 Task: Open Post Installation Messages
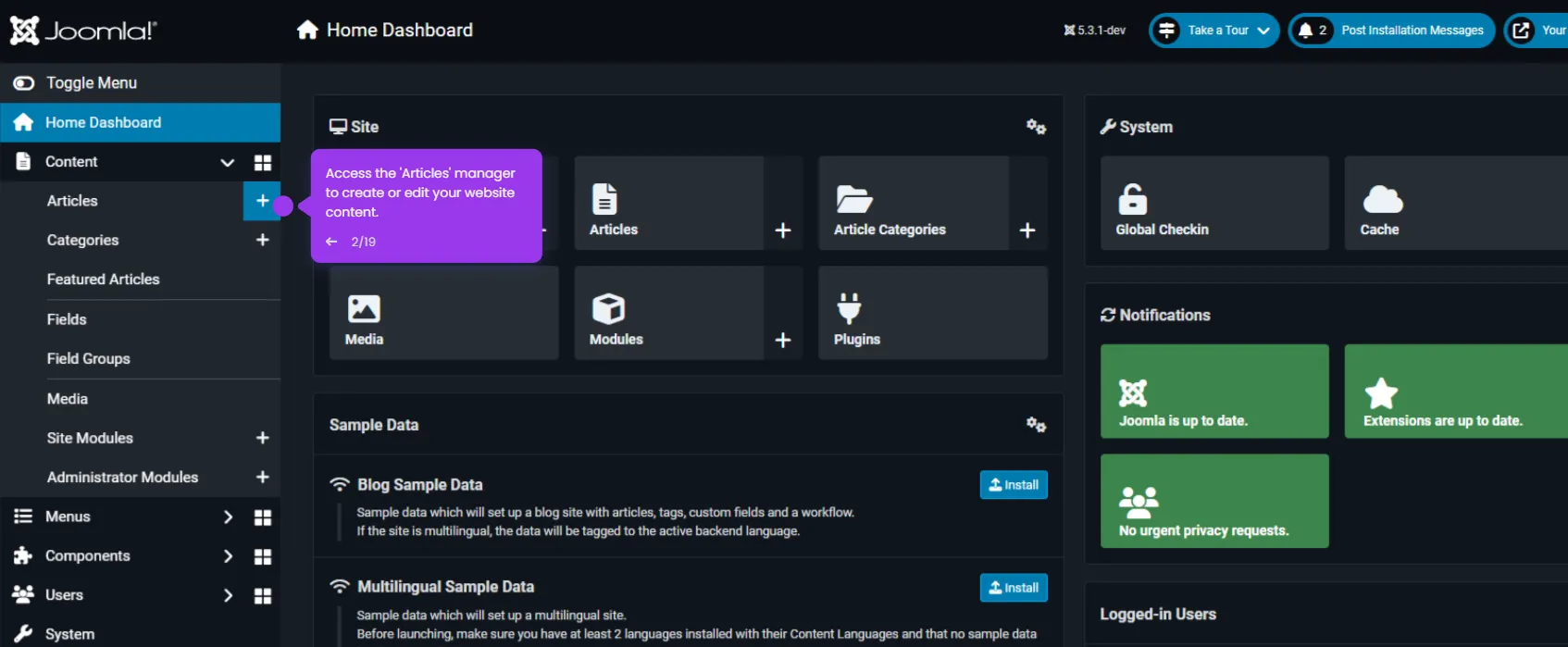[x=1391, y=31]
